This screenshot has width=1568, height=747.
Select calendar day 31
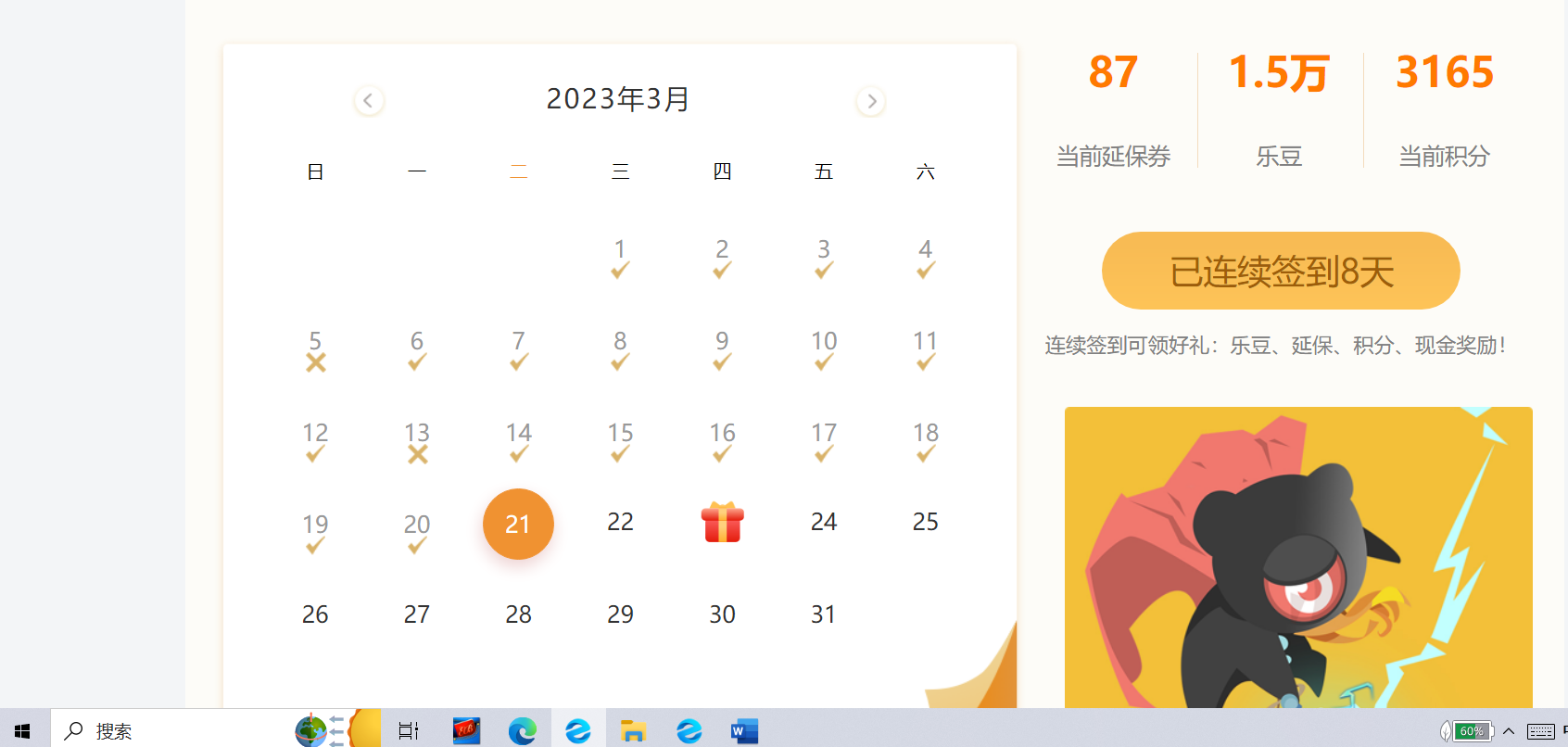pos(824,614)
